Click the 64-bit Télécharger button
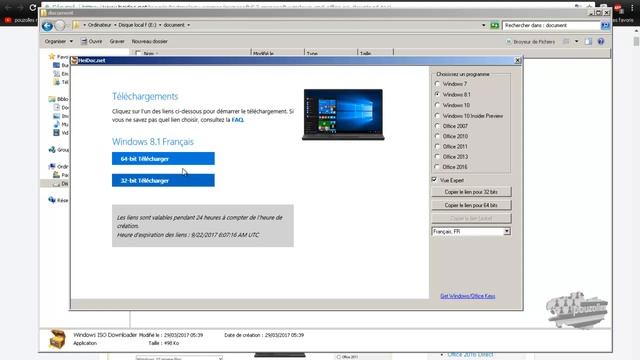The height and width of the screenshot is (360, 640). (163, 159)
